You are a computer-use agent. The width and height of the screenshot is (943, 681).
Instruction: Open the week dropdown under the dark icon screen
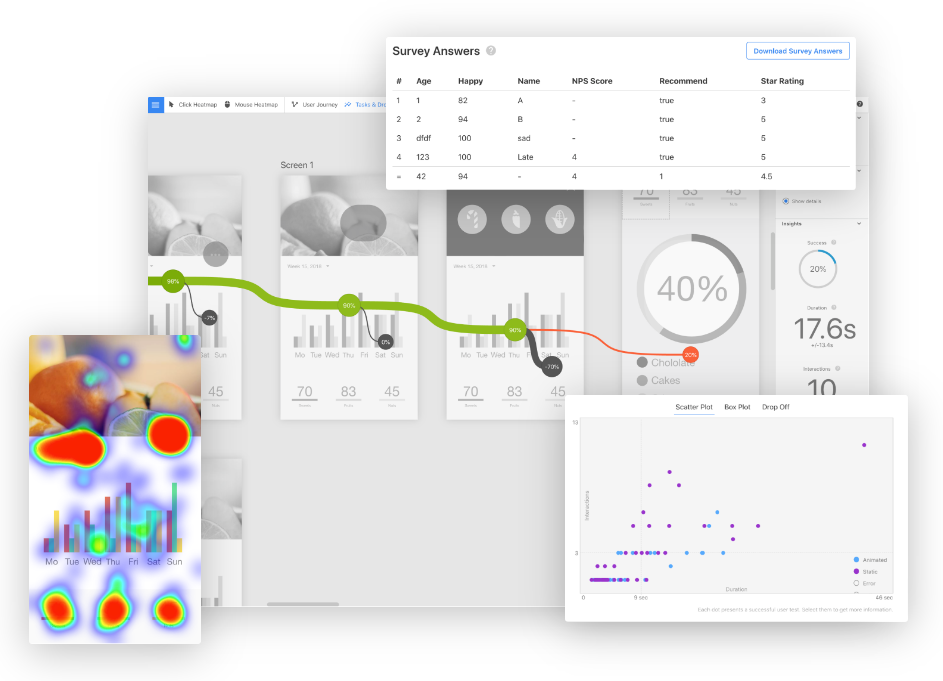(474, 266)
